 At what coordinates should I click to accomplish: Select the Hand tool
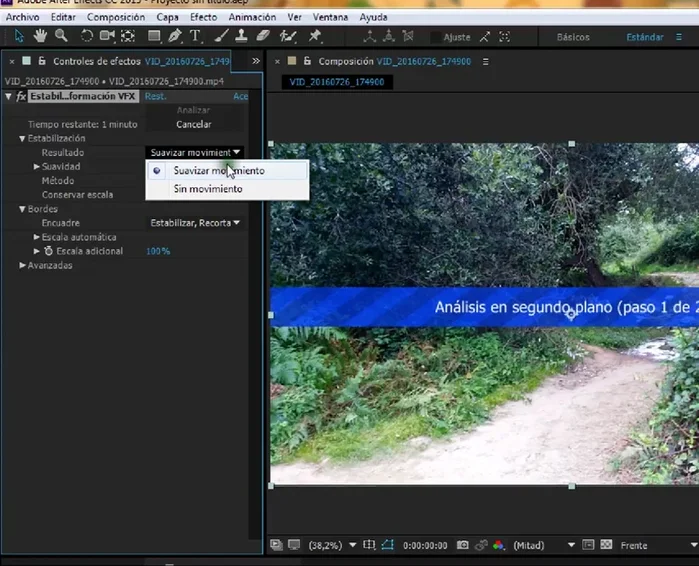41,36
